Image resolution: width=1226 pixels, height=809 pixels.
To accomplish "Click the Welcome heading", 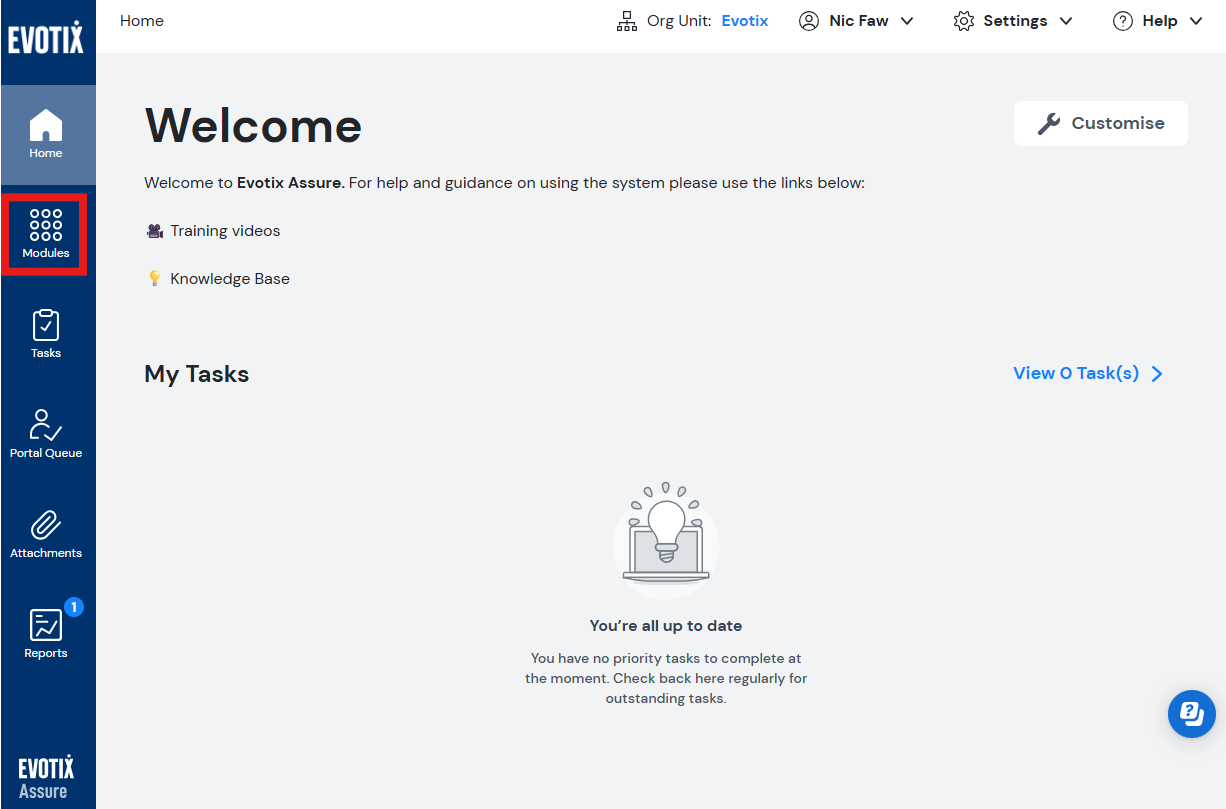I will [x=253, y=126].
